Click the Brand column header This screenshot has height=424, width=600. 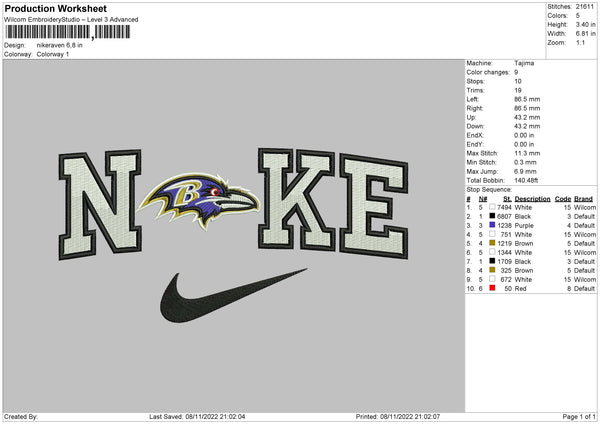[x=583, y=199]
